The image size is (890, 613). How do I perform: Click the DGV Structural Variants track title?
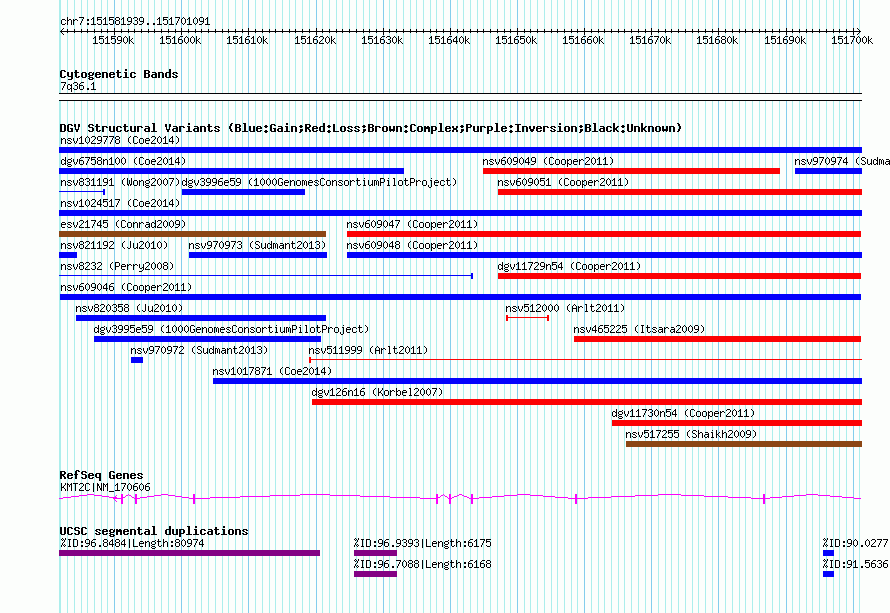[x=371, y=128]
